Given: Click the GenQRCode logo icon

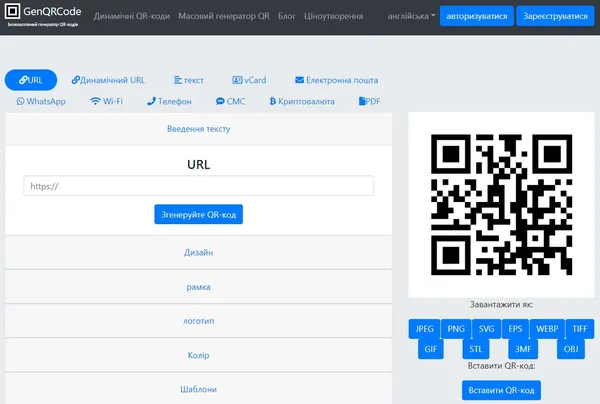Looking at the screenshot, I should coord(12,11).
